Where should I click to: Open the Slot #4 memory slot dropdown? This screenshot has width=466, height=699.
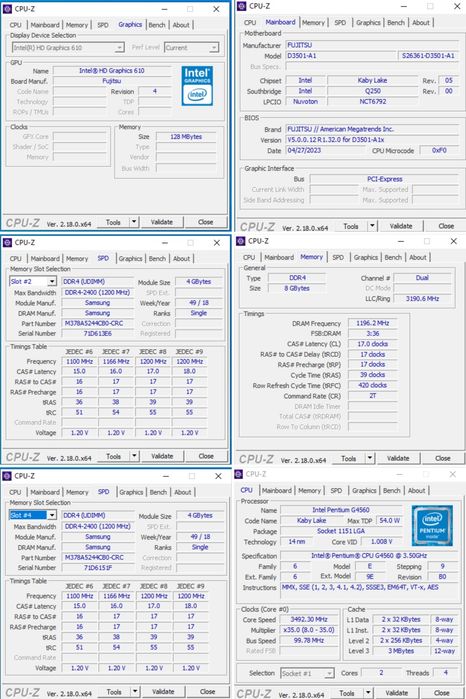point(33,515)
